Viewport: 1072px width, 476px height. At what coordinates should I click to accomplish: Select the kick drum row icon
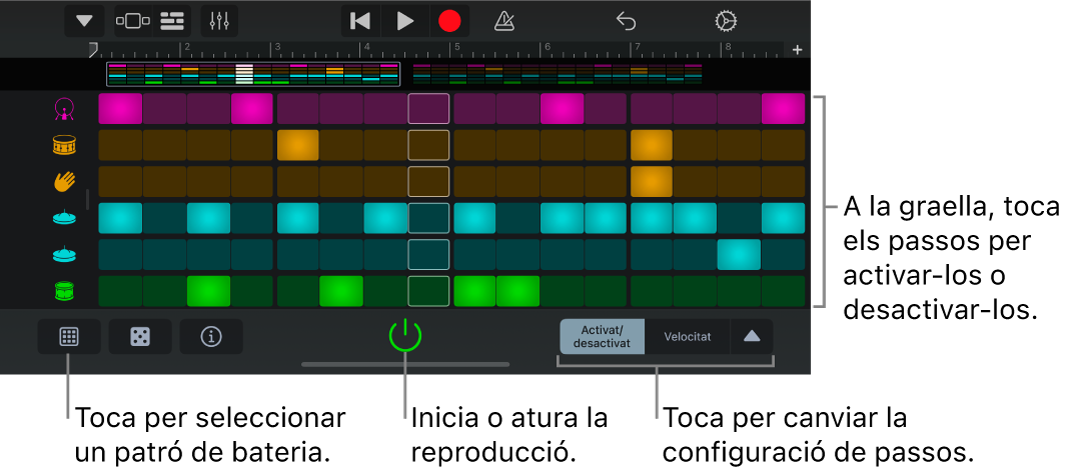coord(65,109)
